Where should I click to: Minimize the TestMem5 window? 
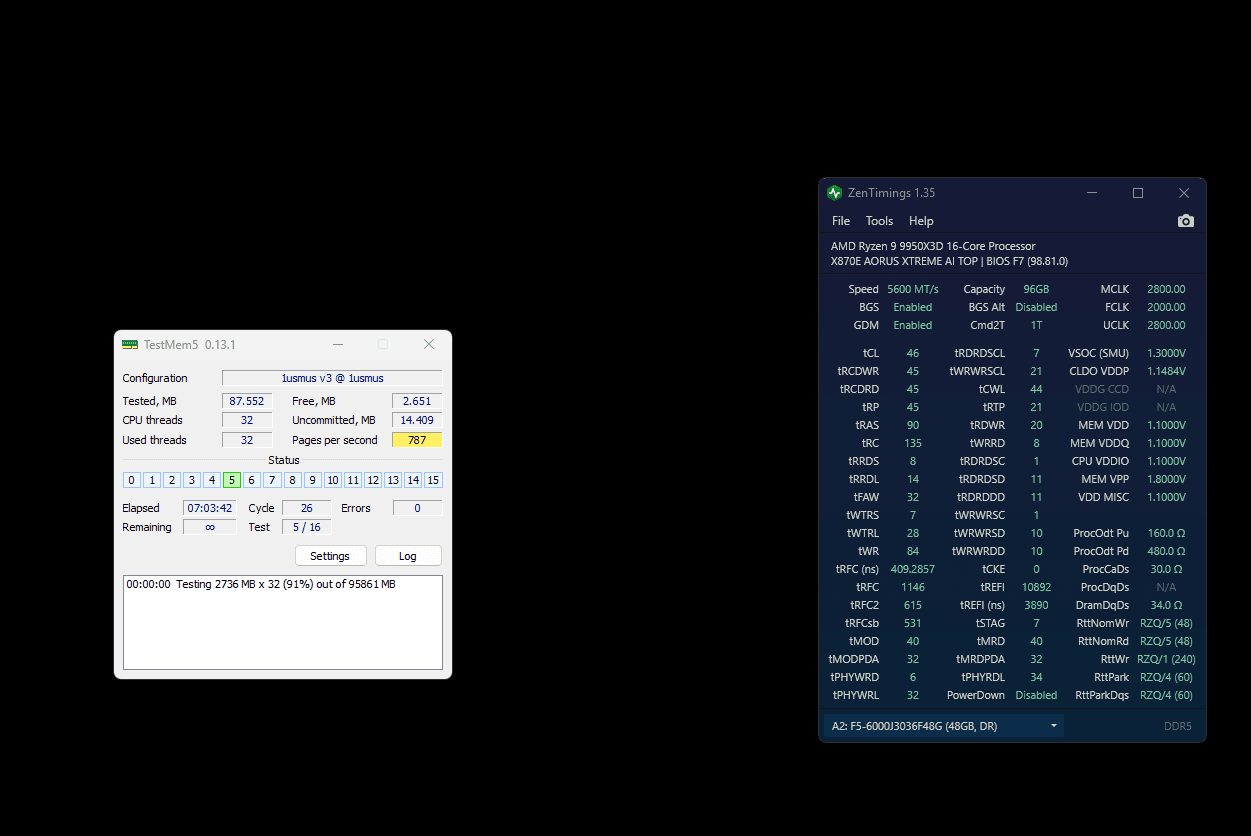tap(337, 344)
